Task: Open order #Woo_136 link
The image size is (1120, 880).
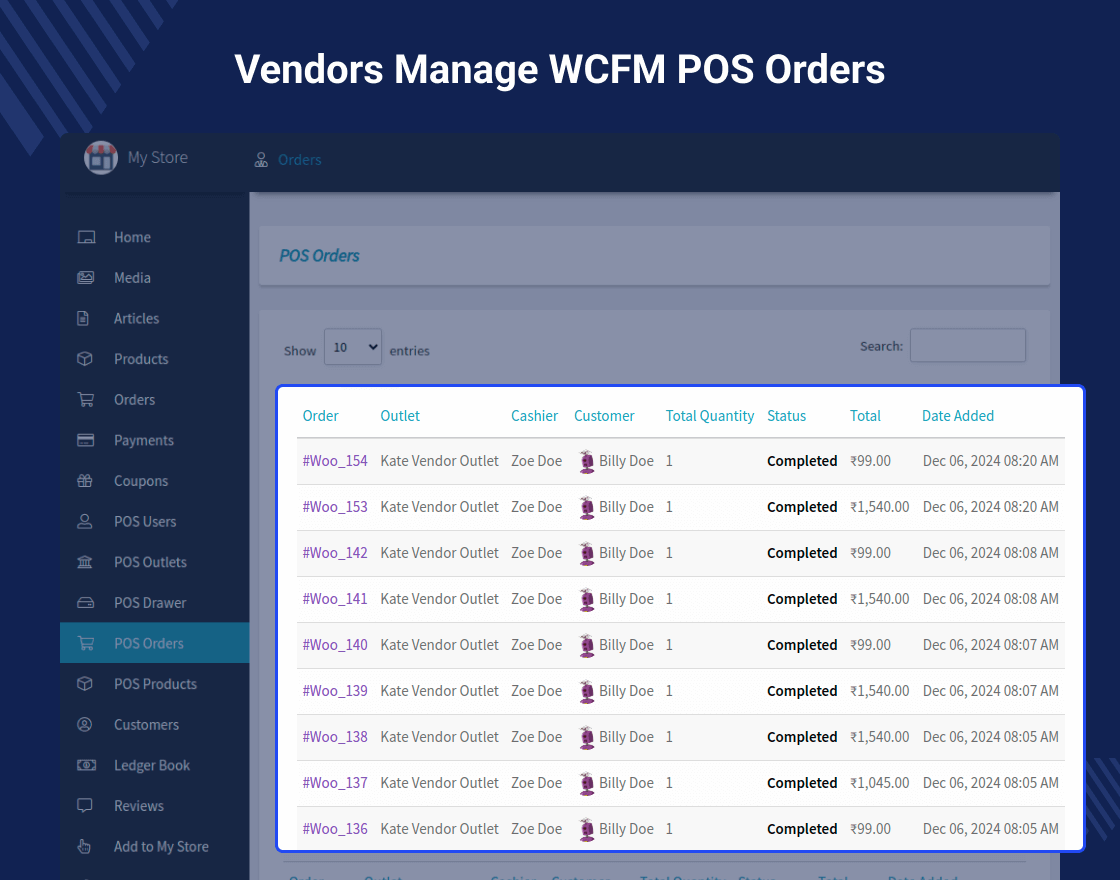Action: tap(334, 829)
